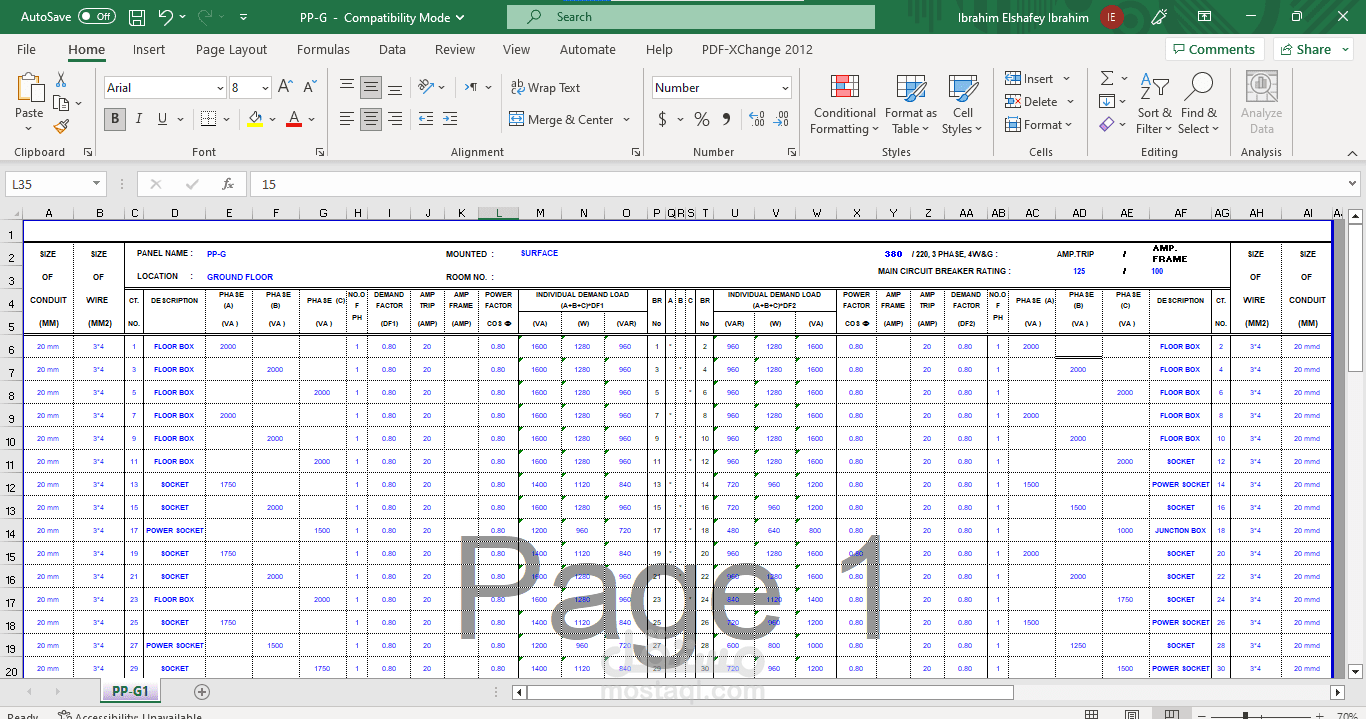Screen dimensions: 1366x719
Task: Open the Find & Select menu
Action: [x=1199, y=104]
